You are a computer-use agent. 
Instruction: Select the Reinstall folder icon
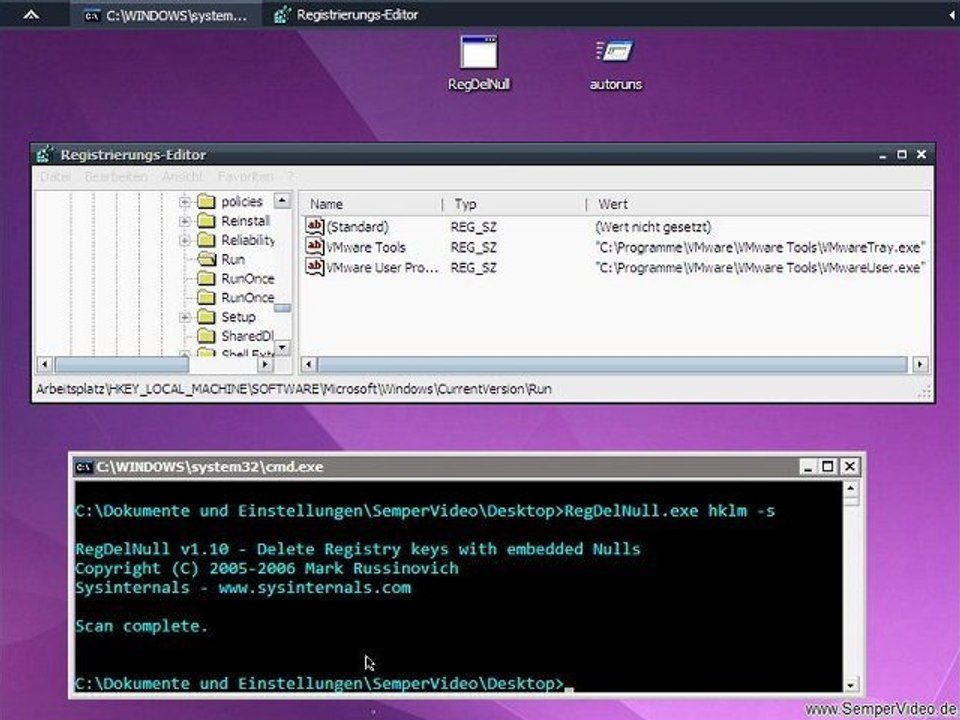click(x=207, y=220)
